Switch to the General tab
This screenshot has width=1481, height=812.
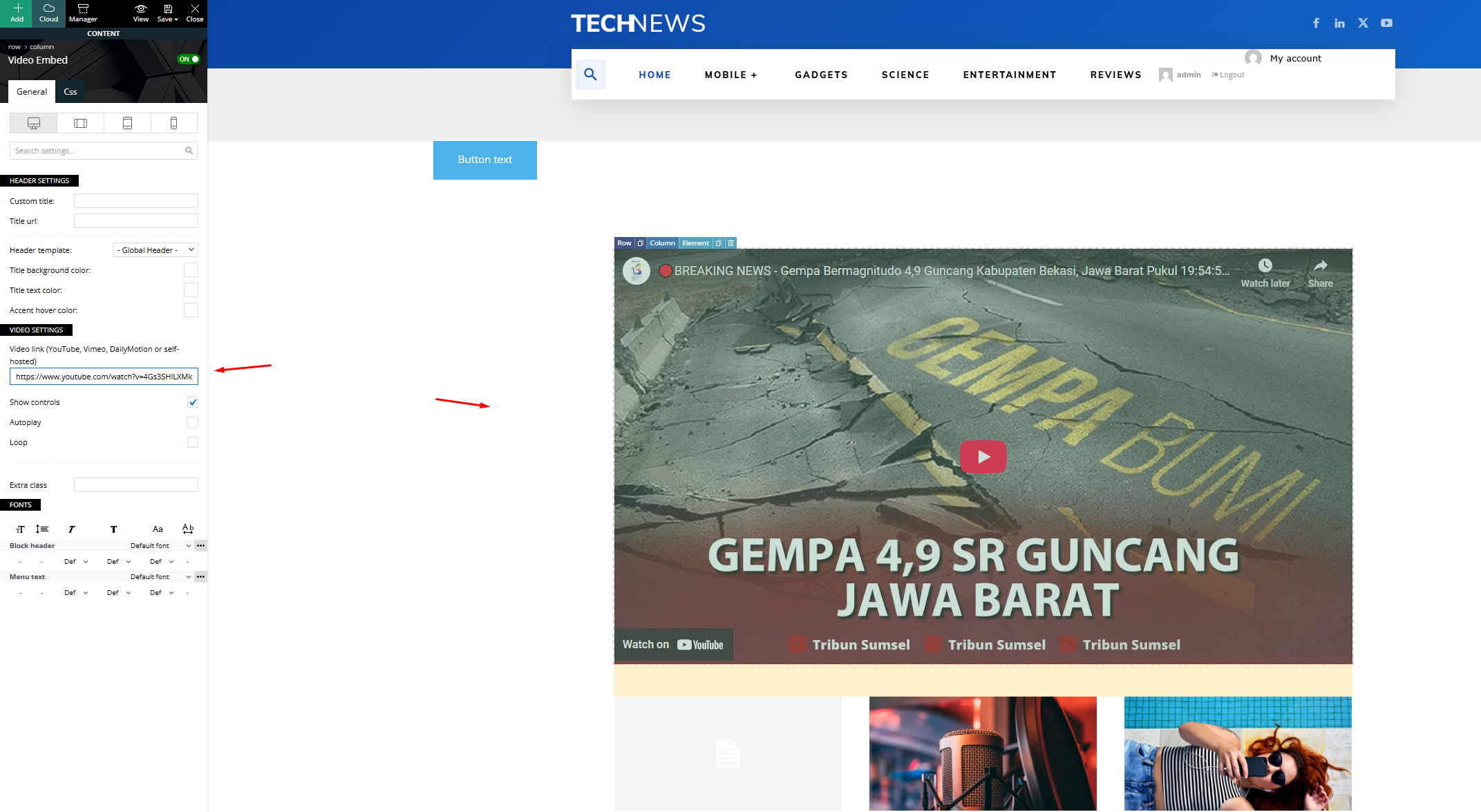click(x=32, y=92)
